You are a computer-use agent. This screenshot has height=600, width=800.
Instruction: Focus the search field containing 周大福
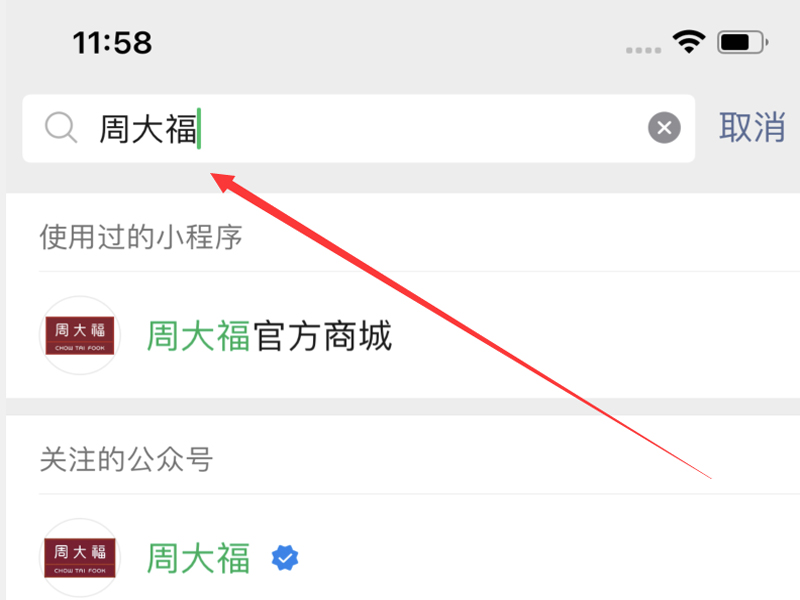(359, 128)
